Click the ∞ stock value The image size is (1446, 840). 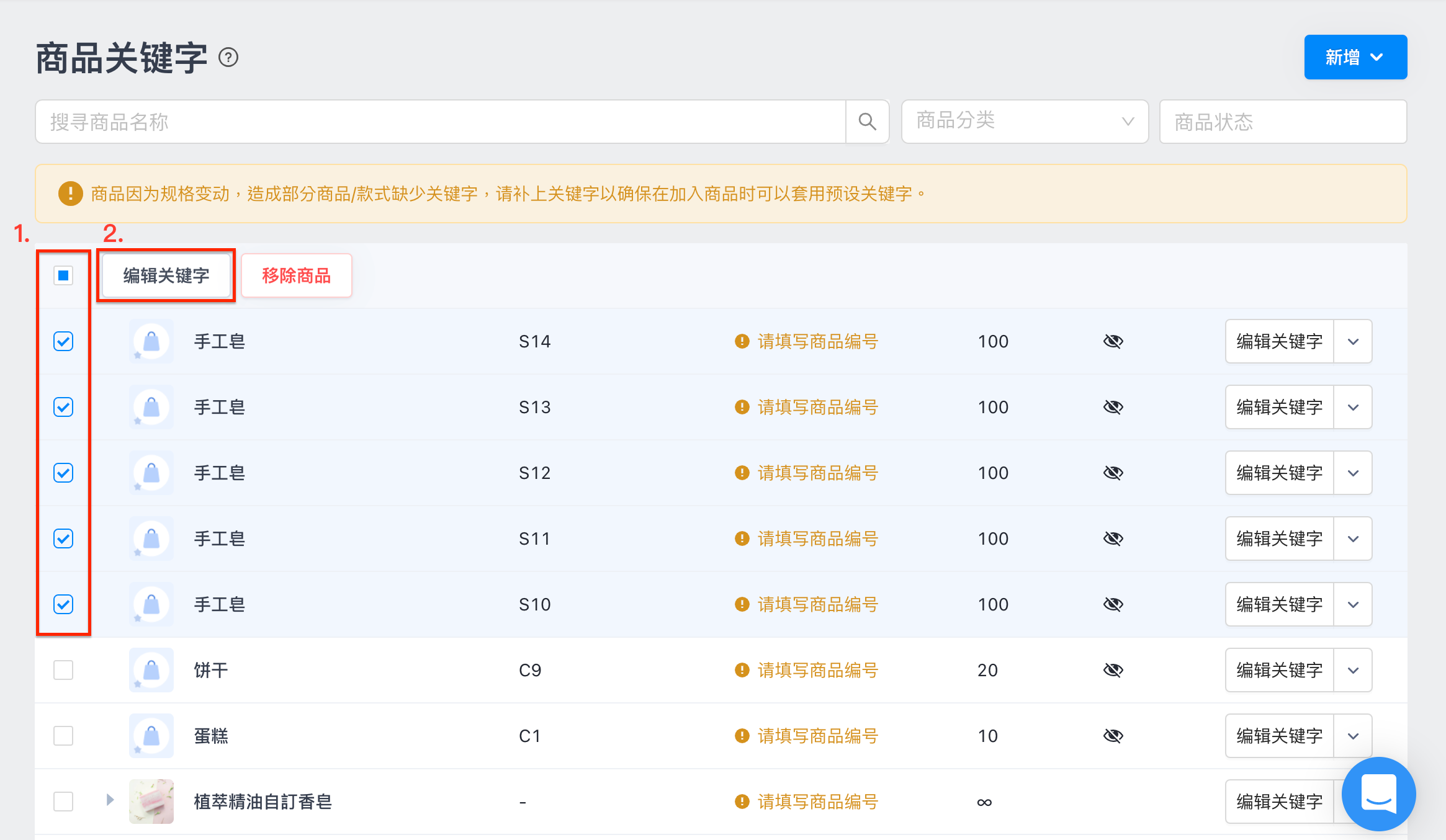coord(984,802)
